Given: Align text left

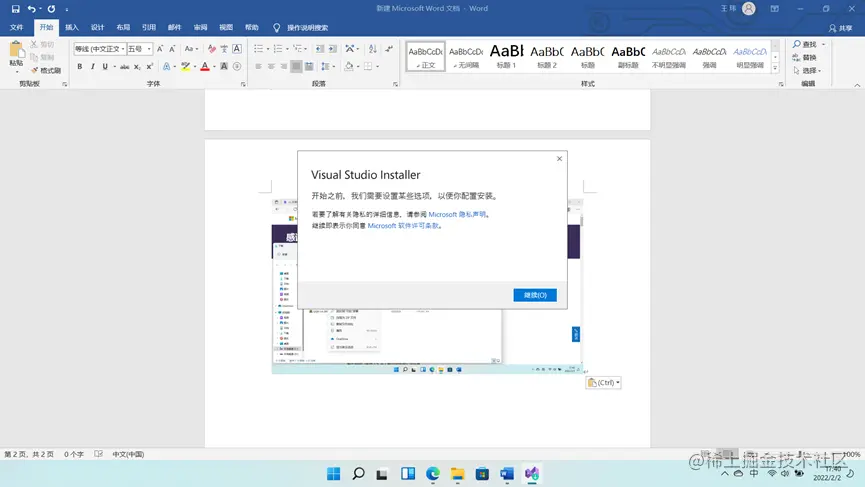Looking at the screenshot, I should click(x=258, y=67).
